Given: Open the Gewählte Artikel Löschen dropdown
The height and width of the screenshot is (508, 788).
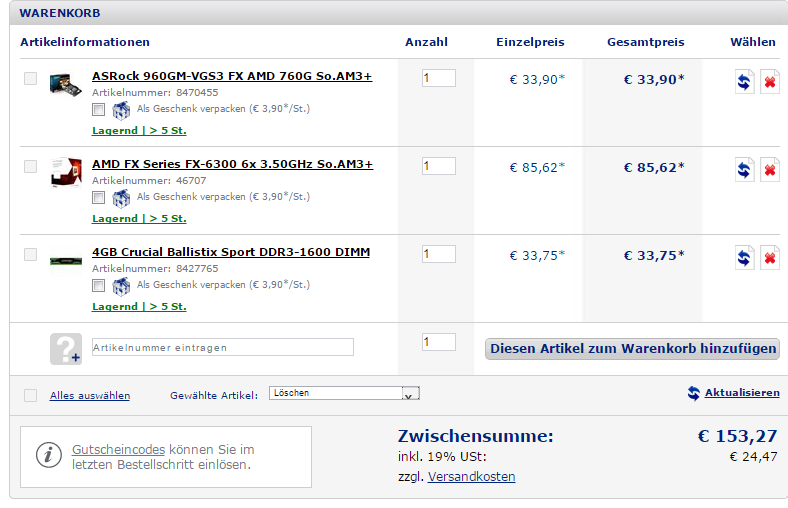Looking at the screenshot, I should pyautogui.click(x=343, y=394).
